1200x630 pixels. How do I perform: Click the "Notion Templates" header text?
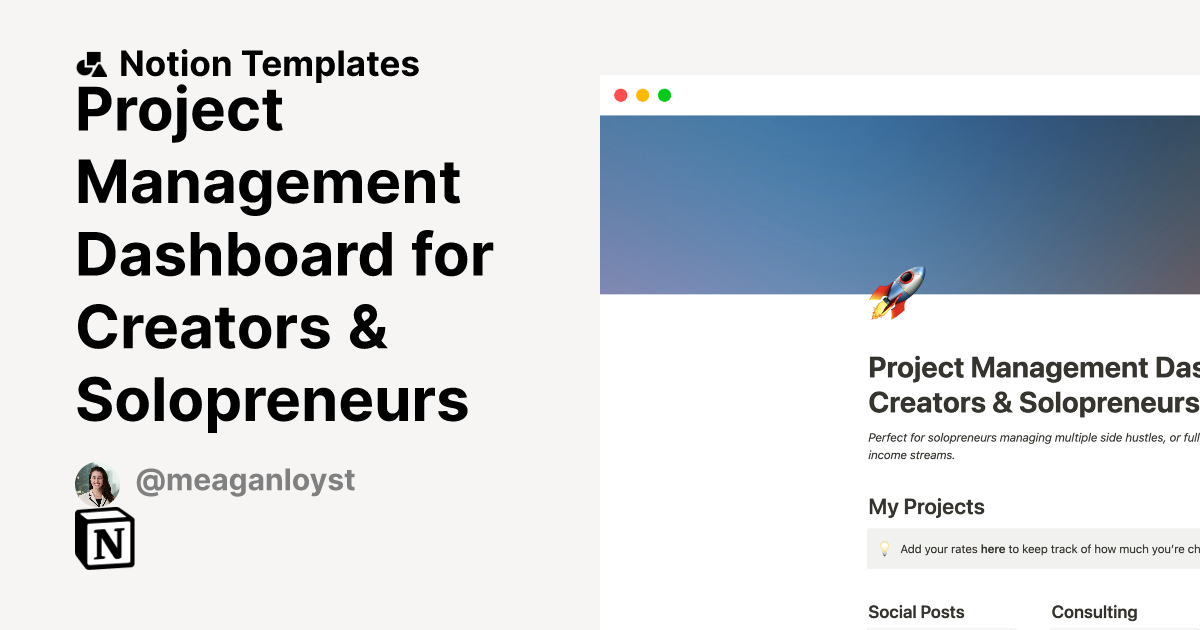pyautogui.click(x=270, y=63)
